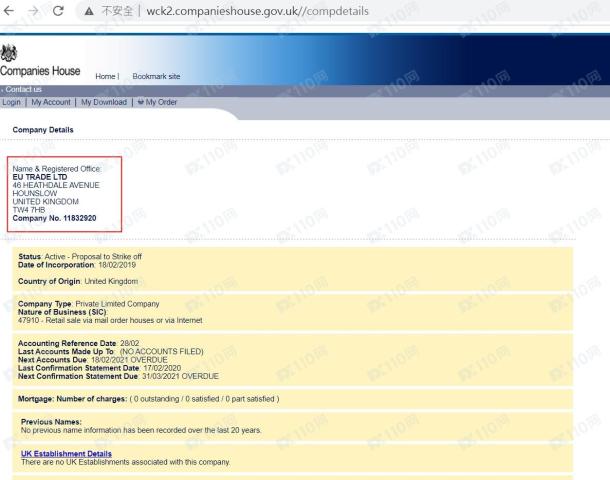The image size is (610, 480).
Task: Open the Contact us link
Action: pos(23,89)
